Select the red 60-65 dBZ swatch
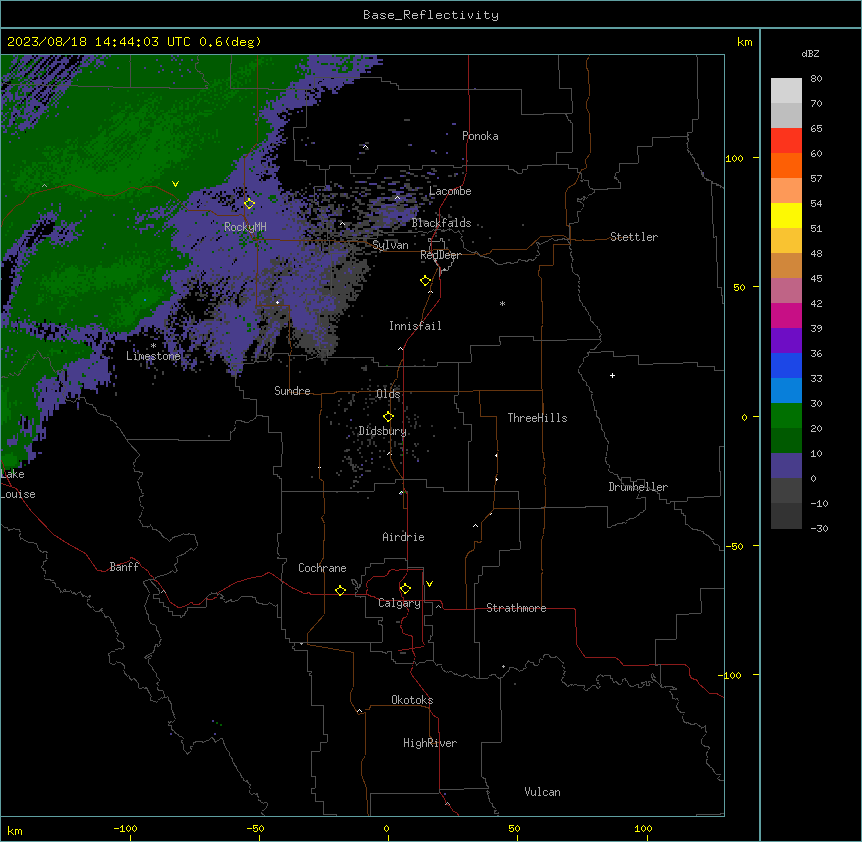Viewport: 862px width, 842px height. pos(786,141)
